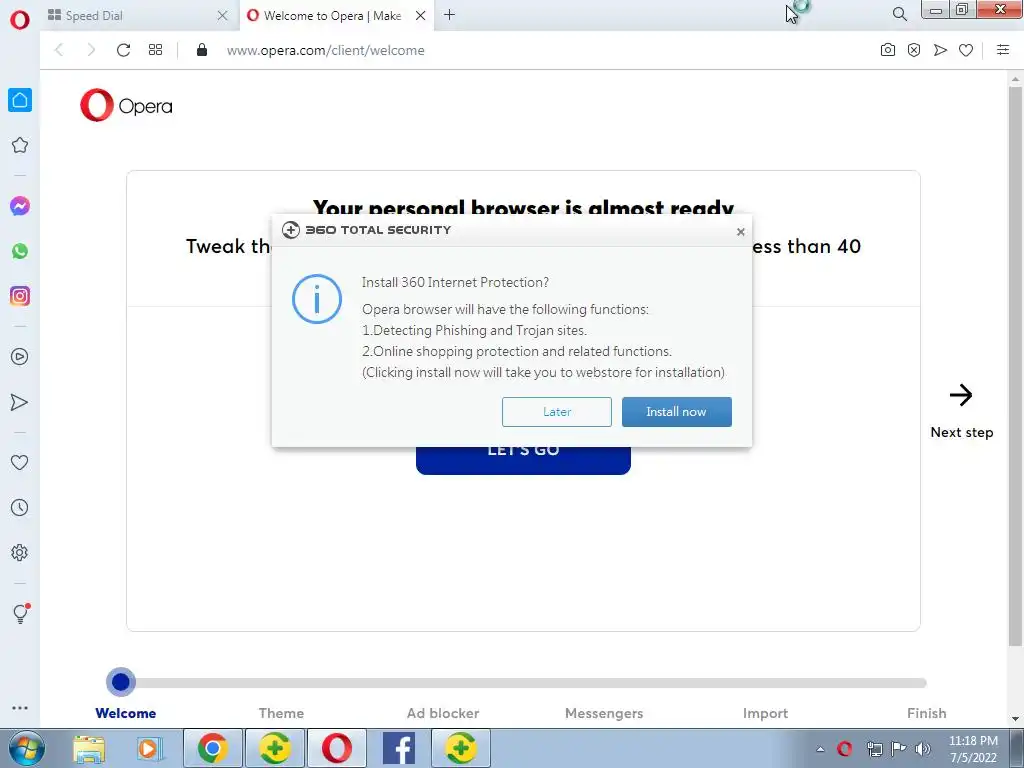
Task: Close the Welcome to Opera tab
Action: [421, 15]
